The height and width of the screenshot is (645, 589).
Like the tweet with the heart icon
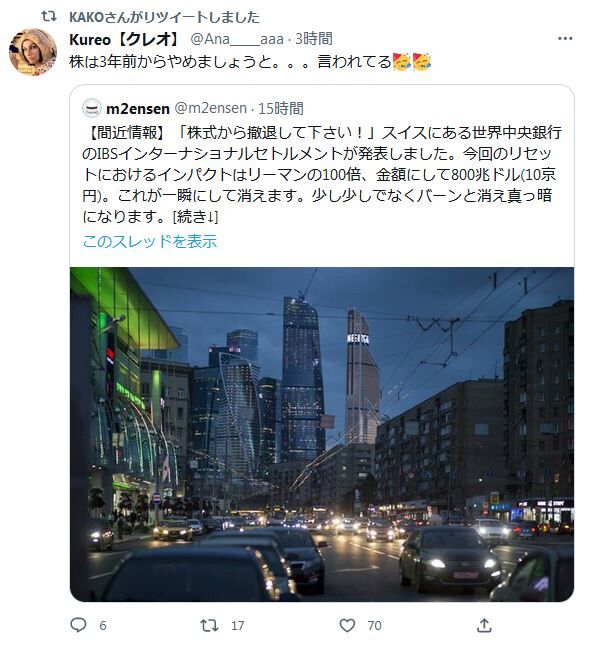click(347, 625)
